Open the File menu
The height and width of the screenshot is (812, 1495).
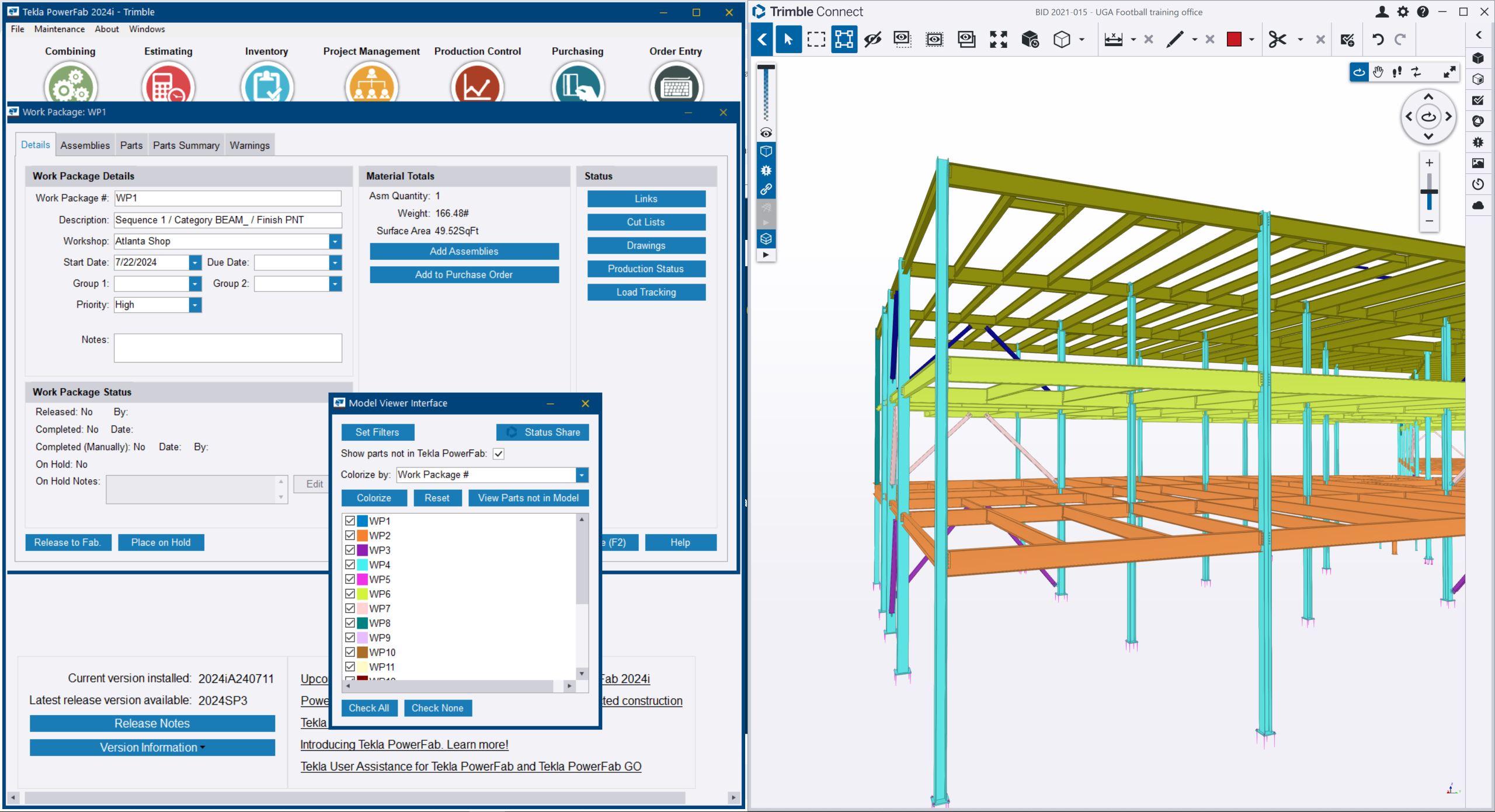click(18, 29)
